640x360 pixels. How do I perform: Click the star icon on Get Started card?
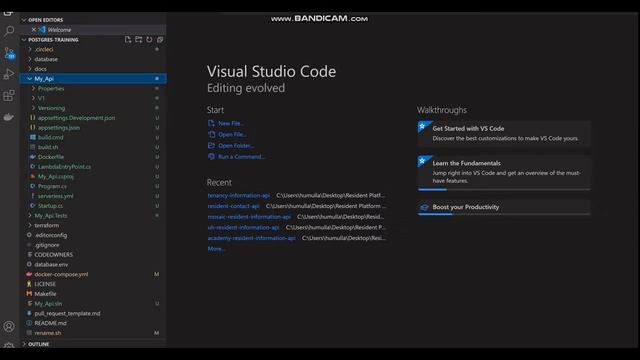(x=422, y=126)
